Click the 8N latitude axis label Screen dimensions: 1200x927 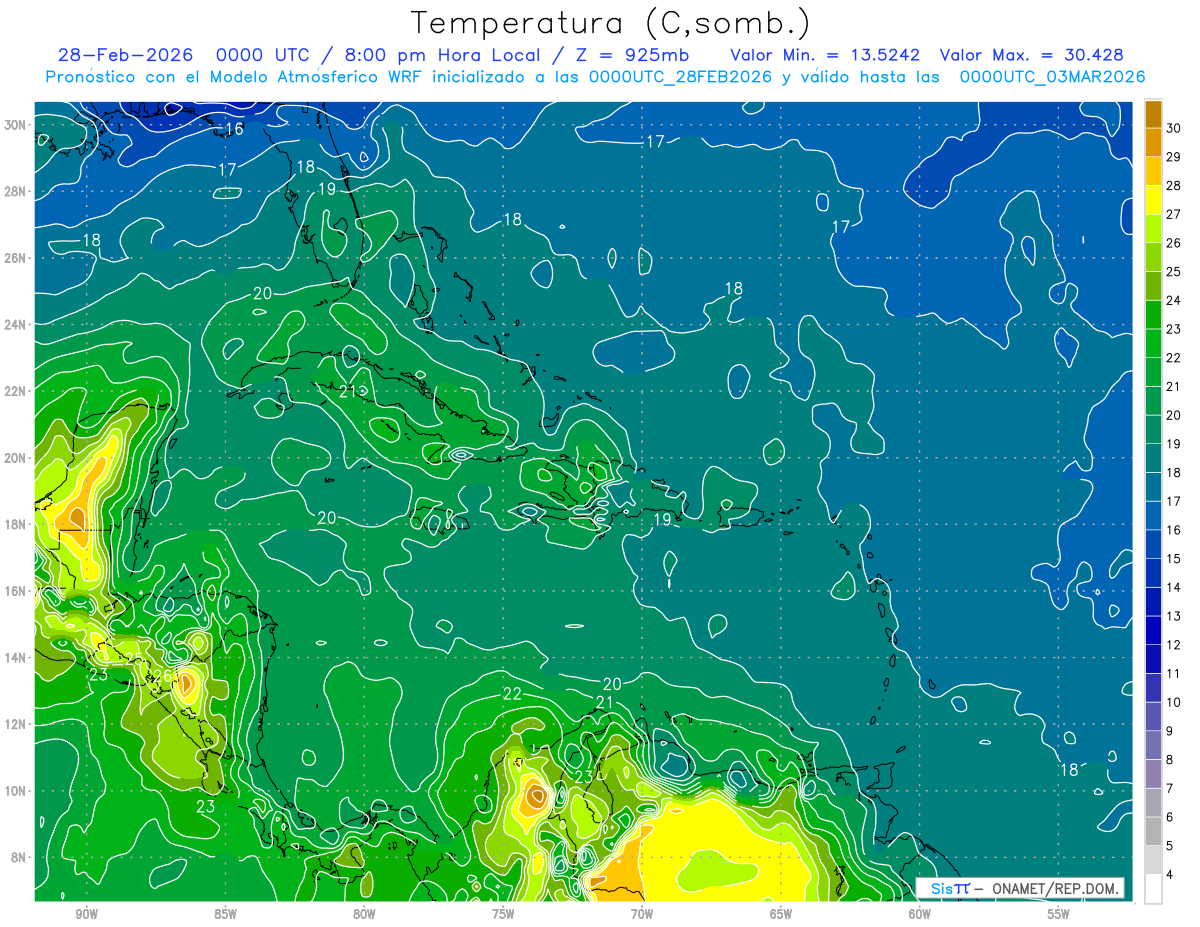tap(19, 857)
